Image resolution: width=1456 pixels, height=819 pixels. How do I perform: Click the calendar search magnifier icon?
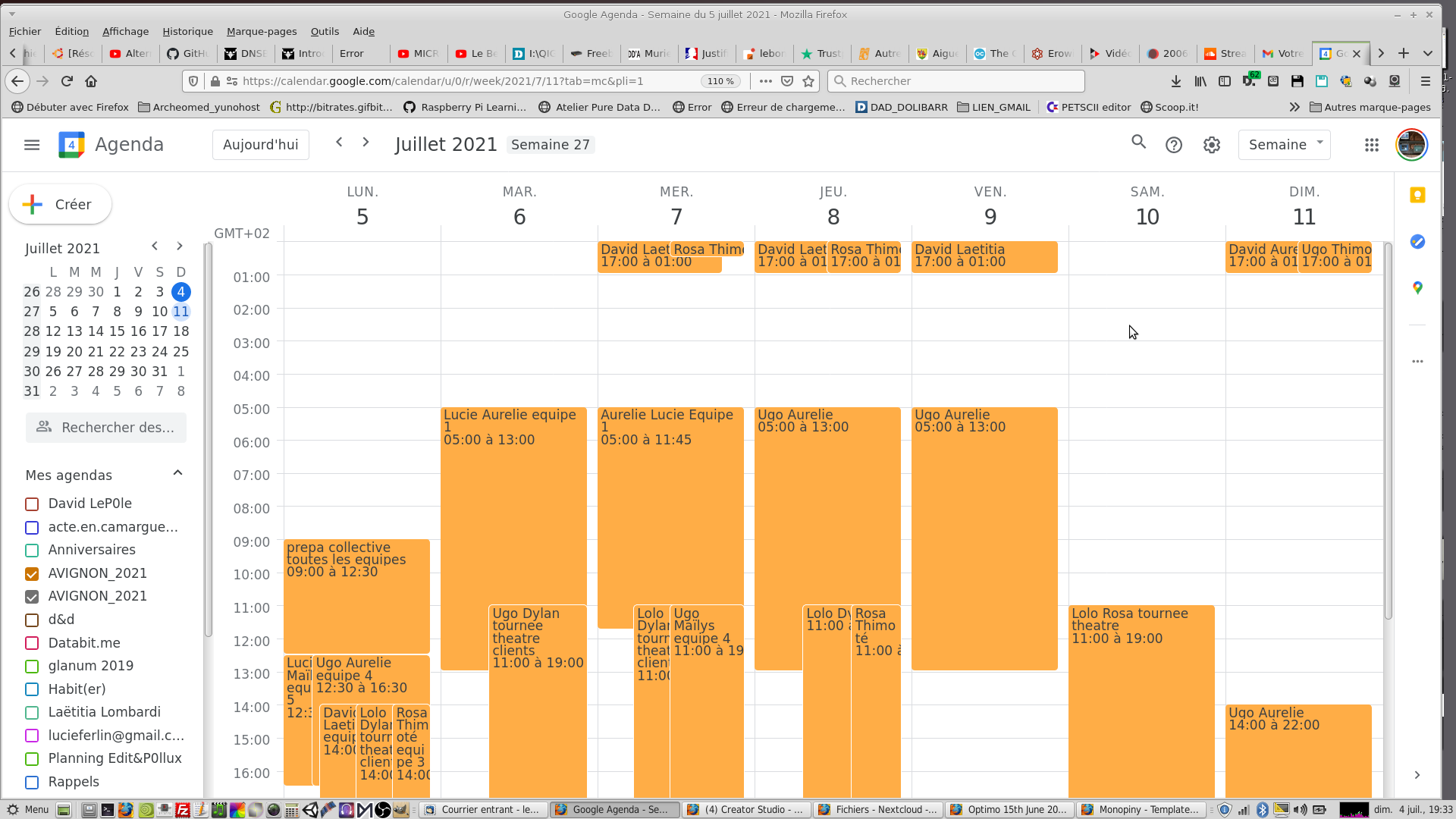point(1138,143)
